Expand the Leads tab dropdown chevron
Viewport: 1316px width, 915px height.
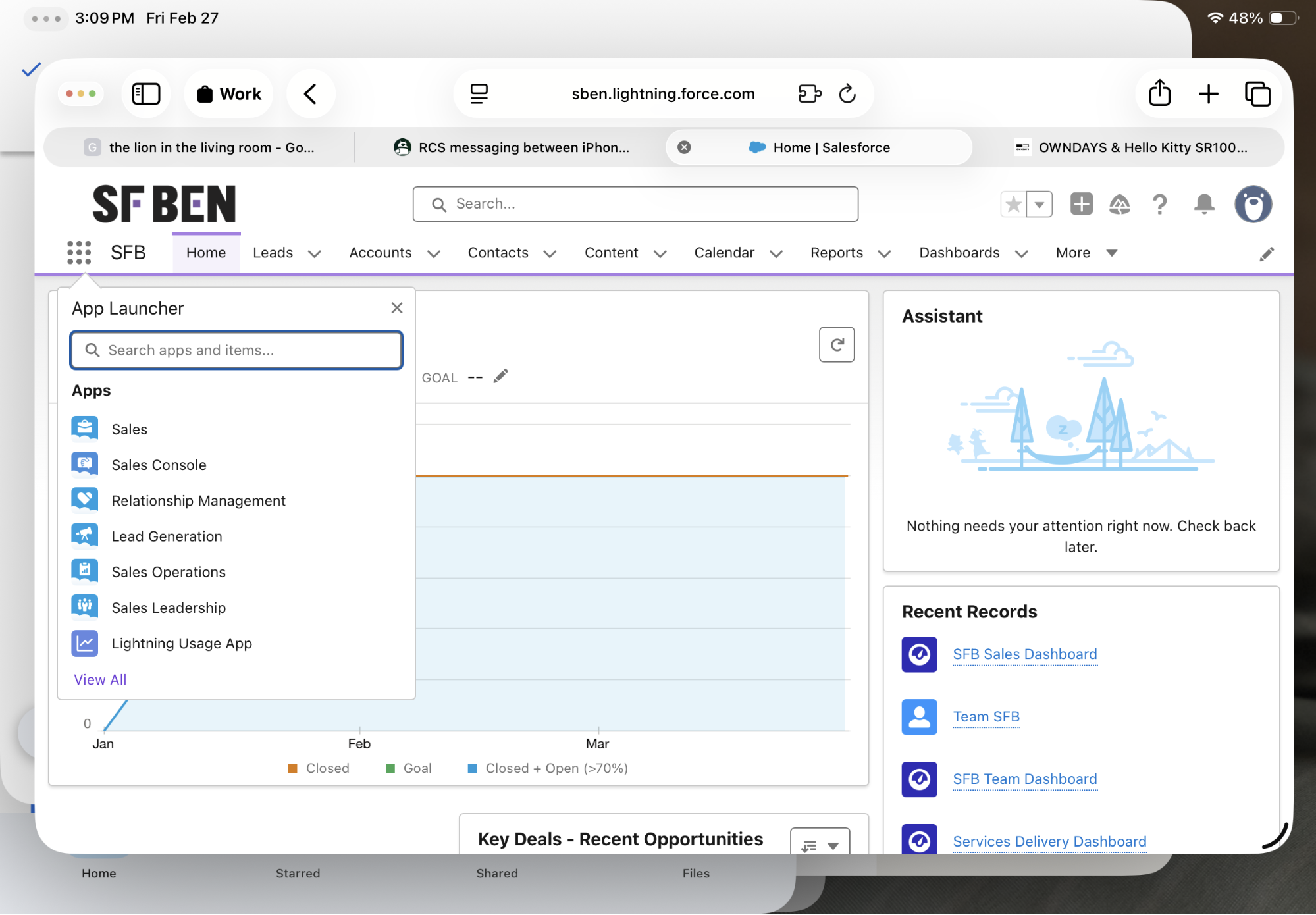coord(315,254)
